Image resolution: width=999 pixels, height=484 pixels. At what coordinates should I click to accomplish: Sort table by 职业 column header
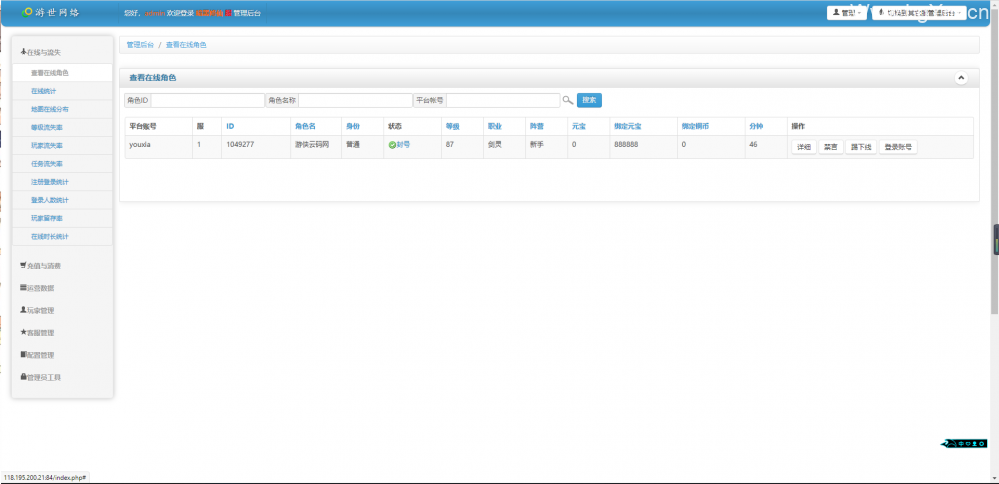494,127
